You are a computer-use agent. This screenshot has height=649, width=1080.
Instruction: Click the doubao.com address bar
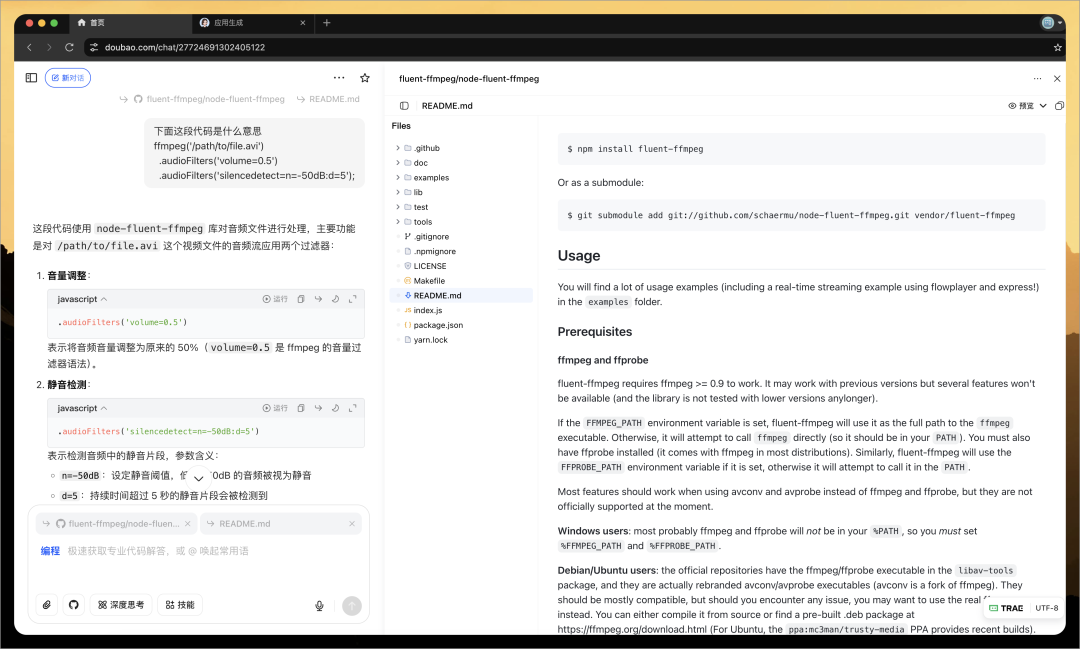(x=572, y=48)
